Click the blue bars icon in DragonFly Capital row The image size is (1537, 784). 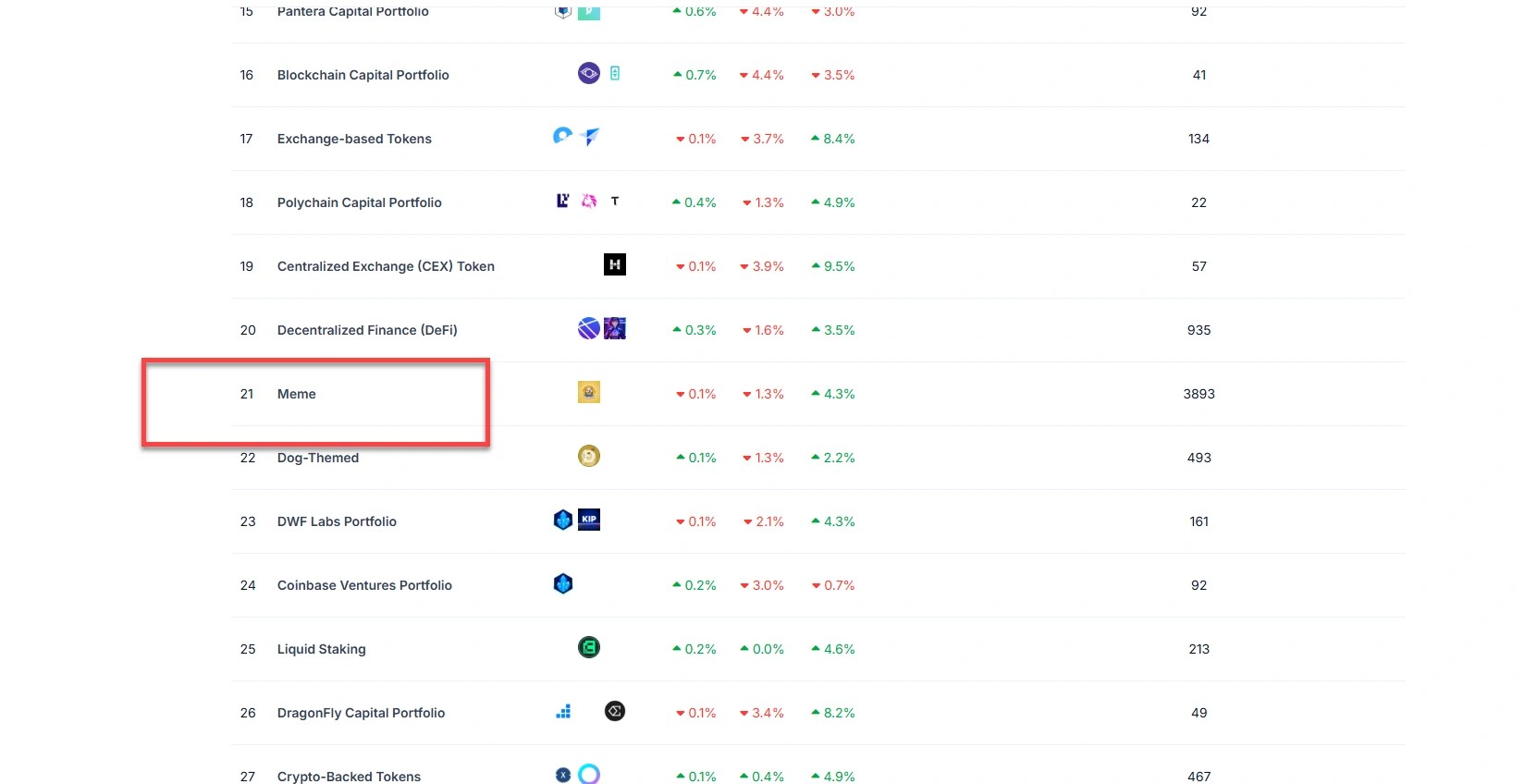click(563, 711)
